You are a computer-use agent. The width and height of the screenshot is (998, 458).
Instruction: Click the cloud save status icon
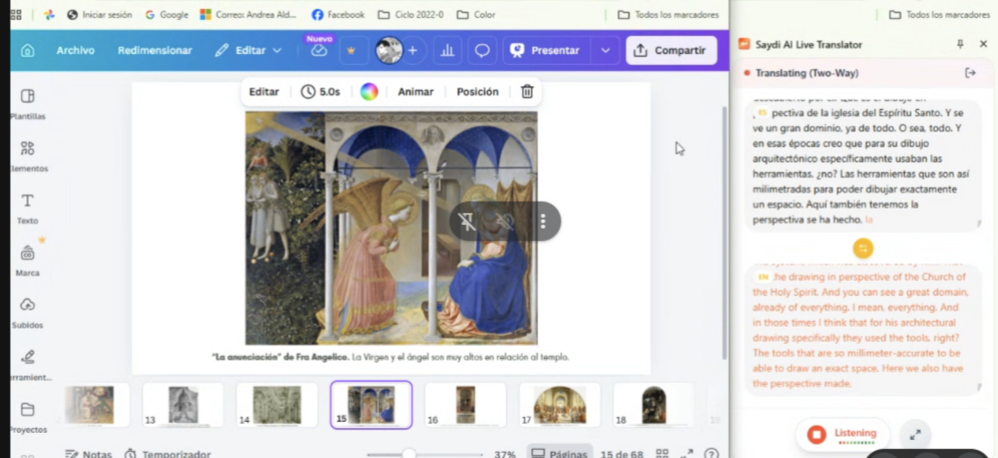pos(319,51)
